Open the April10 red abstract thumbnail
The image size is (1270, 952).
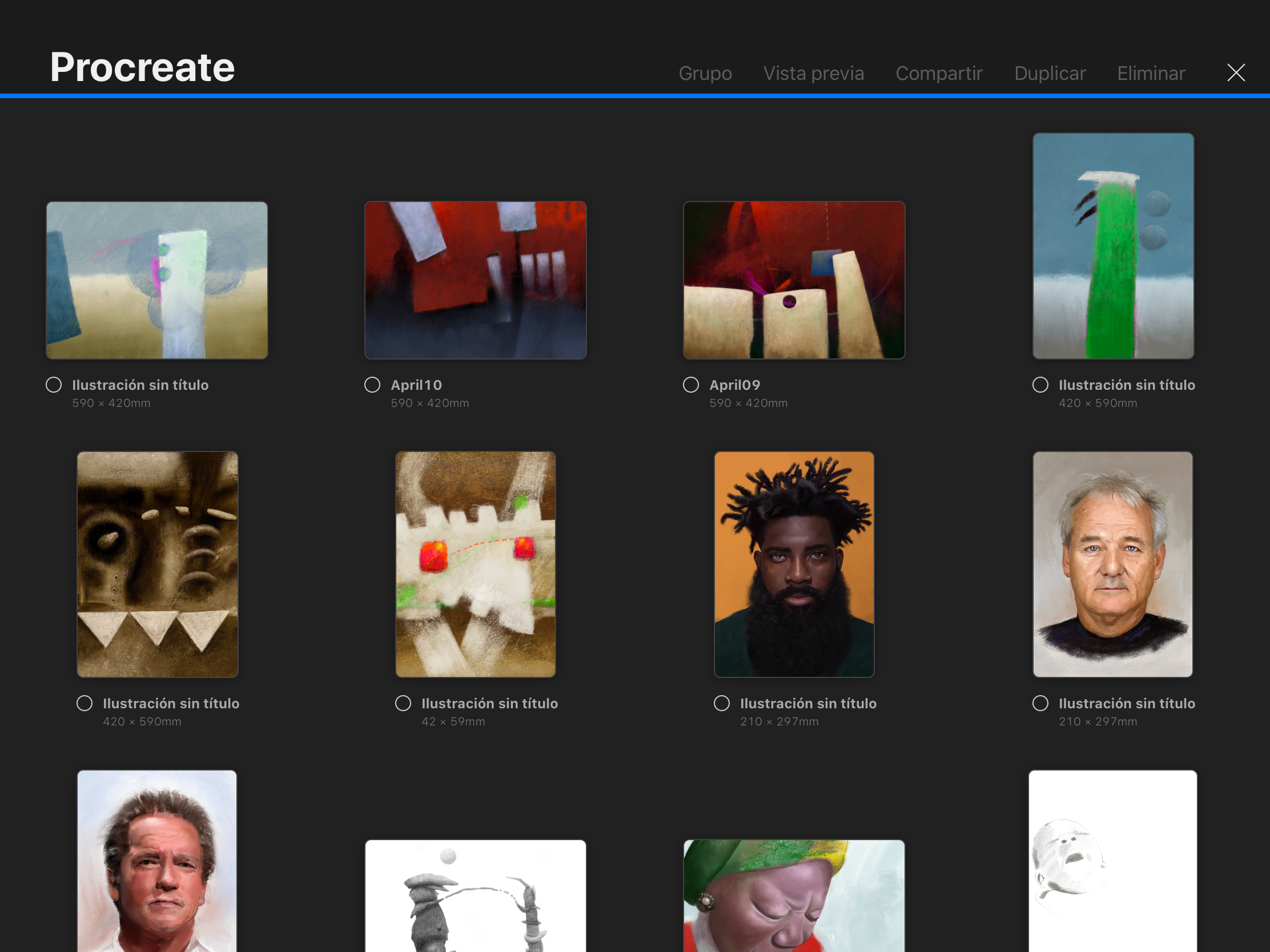[x=475, y=280]
